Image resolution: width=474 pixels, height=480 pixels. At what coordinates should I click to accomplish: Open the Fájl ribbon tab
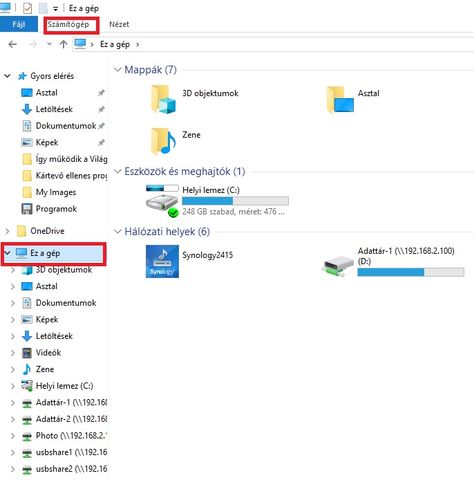pyautogui.click(x=19, y=24)
